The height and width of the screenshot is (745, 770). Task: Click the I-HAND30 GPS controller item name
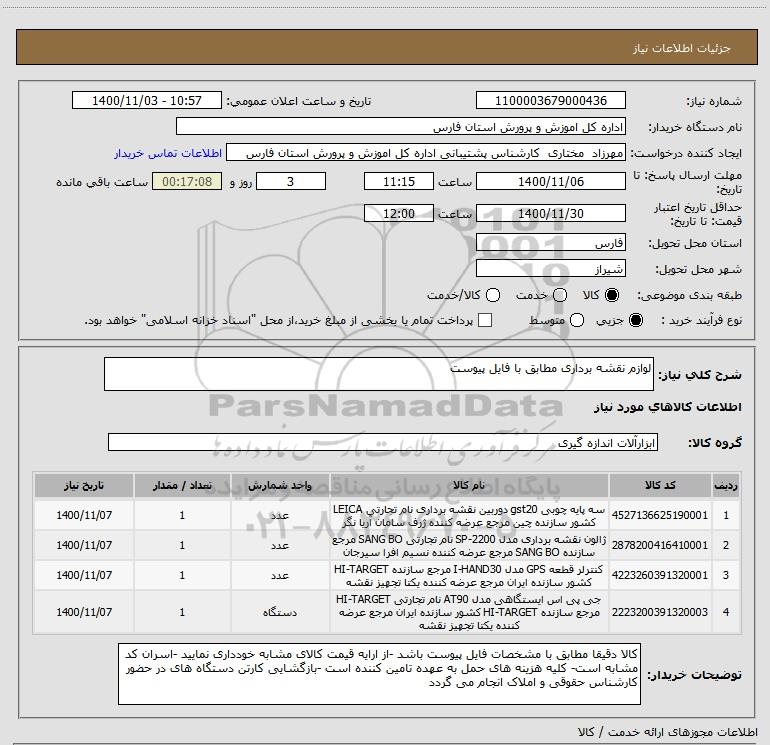(x=469, y=575)
